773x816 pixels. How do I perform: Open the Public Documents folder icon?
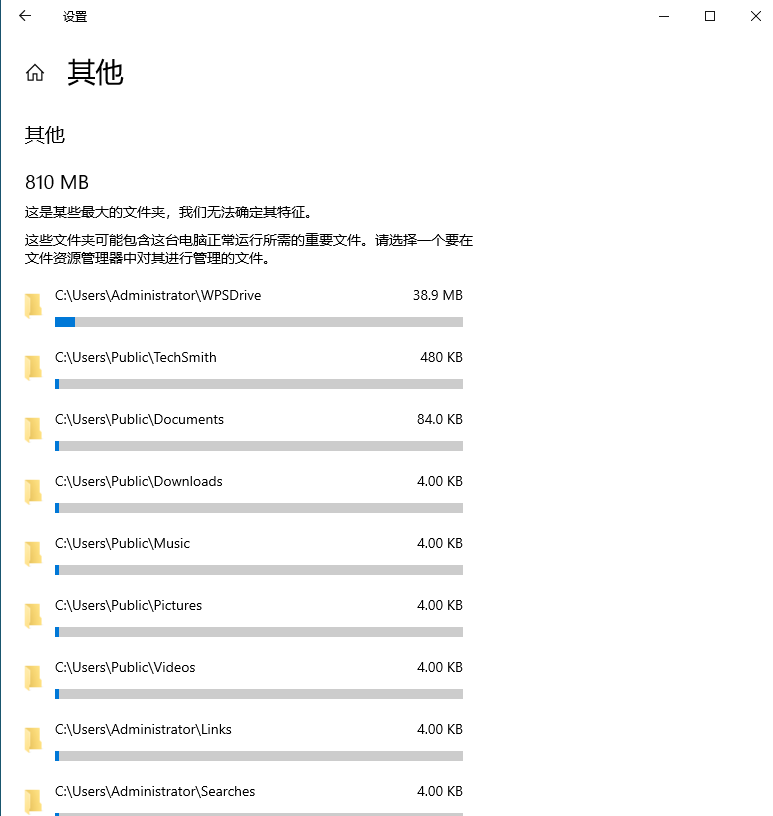click(33, 429)
